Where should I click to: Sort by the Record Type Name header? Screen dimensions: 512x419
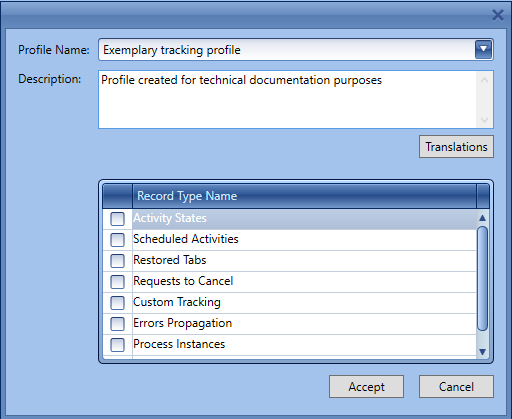coord(304,196)
